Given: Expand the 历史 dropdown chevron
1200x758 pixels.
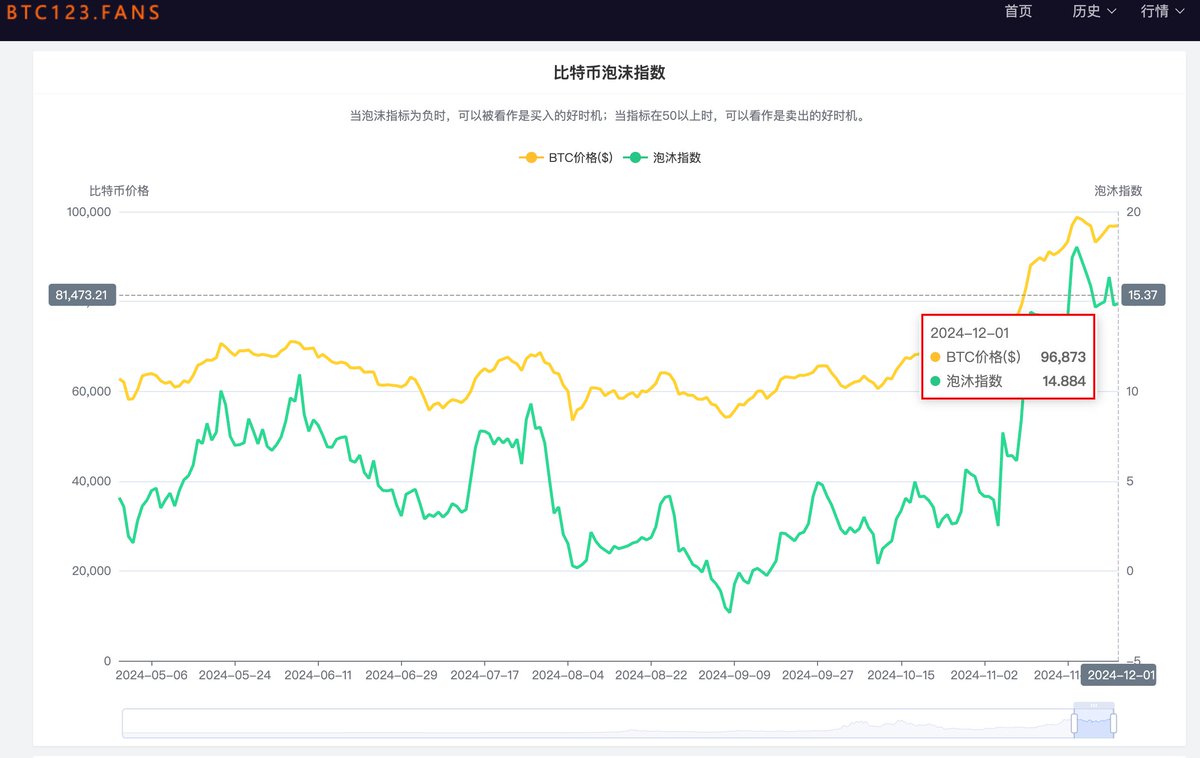Looking at the screenshot, I should [x=1112, y=12].
